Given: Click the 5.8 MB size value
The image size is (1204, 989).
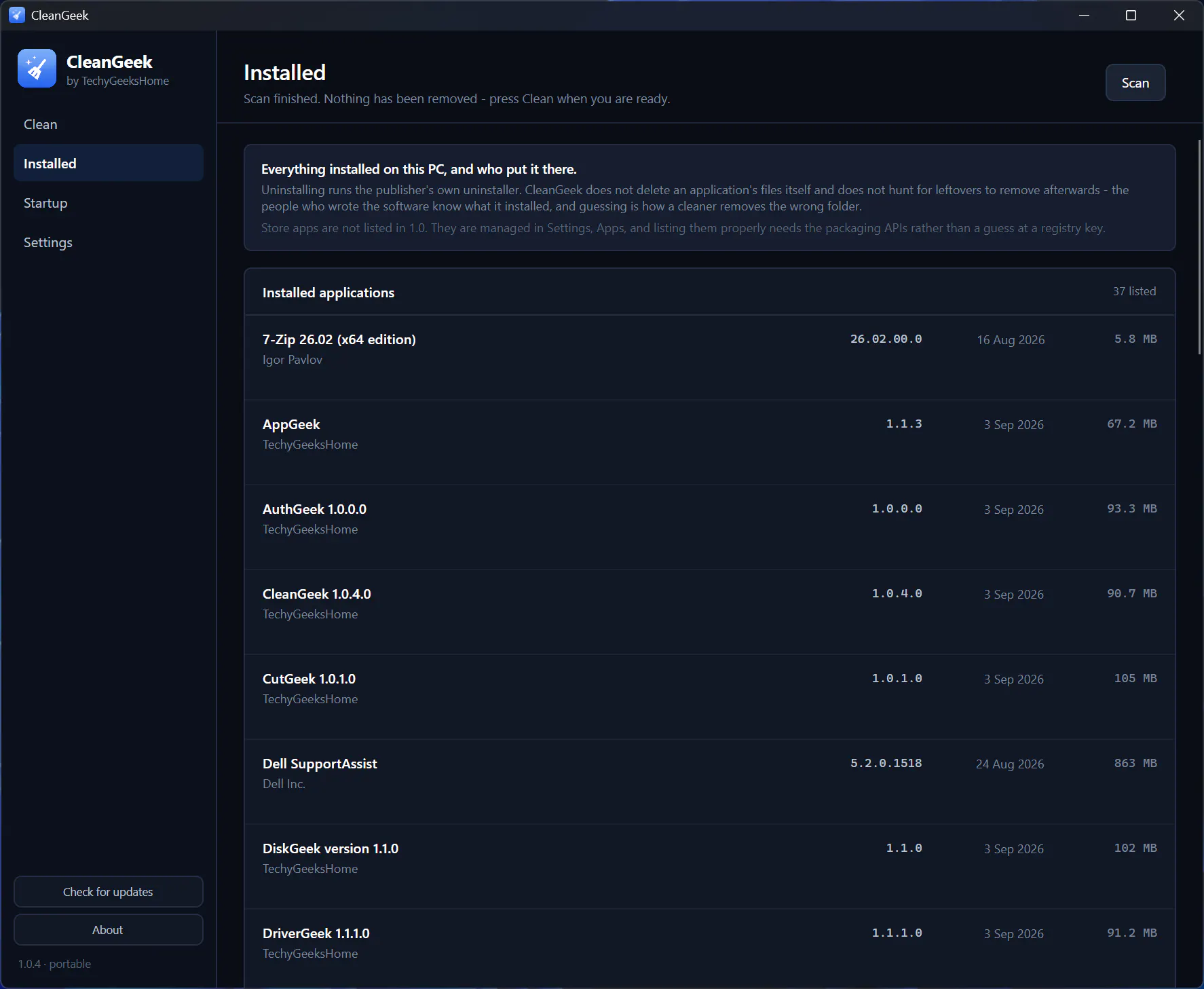Looking at the screenshot, I should pos(1135,339).
